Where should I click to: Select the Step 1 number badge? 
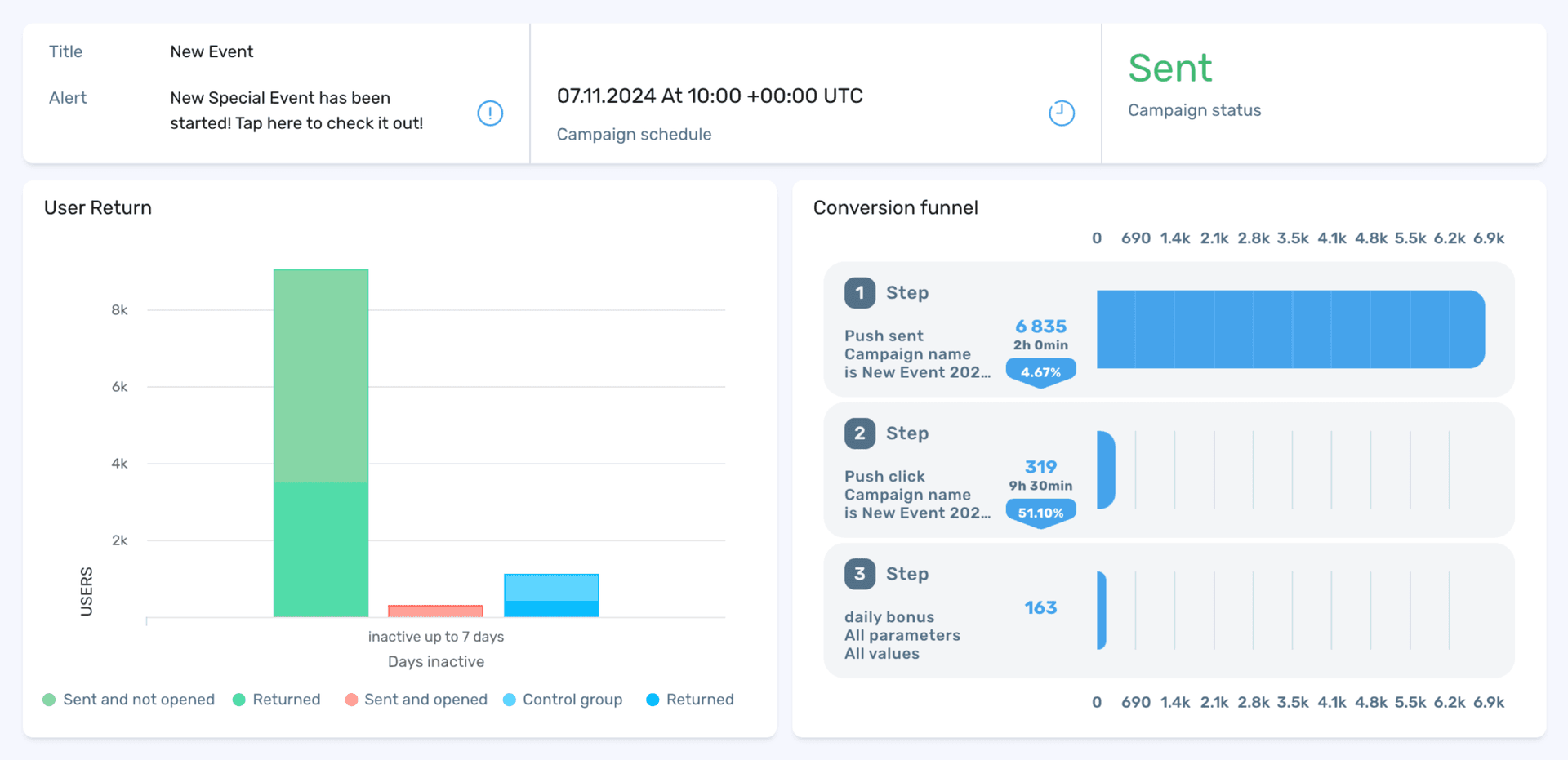click(x=859, y=292)
